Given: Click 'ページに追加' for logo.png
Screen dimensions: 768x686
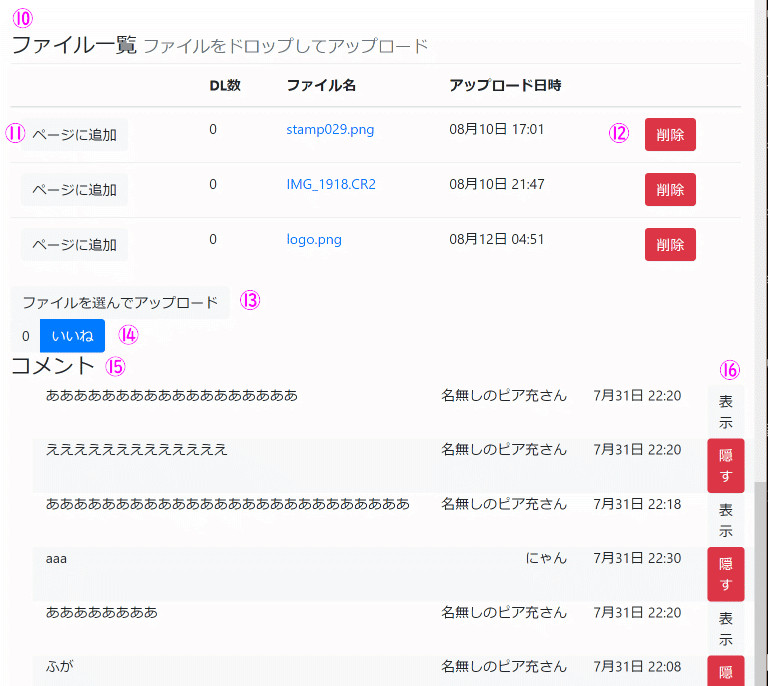Looking at the screenshot, I should [x=74, y=245].
